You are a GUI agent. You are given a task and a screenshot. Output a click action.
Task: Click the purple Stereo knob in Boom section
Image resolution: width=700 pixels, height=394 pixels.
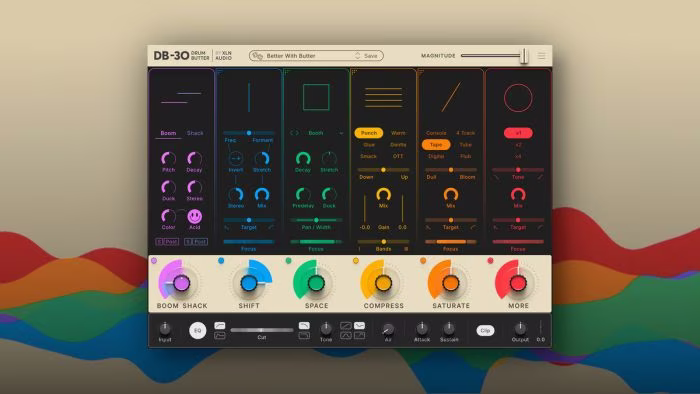[194, 187]
